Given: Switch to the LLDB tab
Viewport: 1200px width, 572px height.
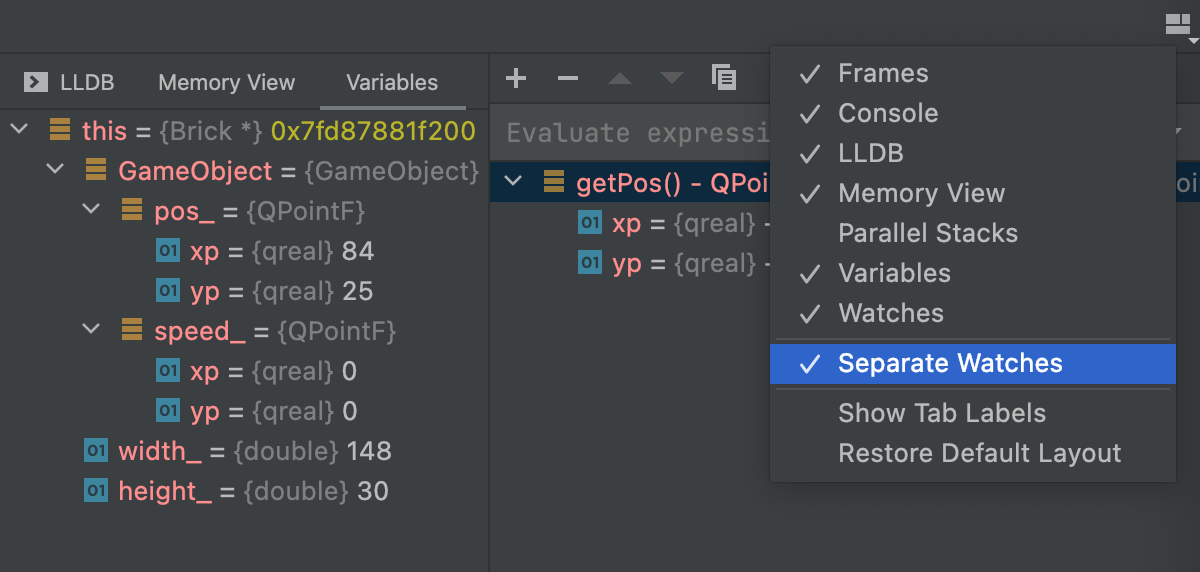Looking at the screenshot, I should point(68,82).
